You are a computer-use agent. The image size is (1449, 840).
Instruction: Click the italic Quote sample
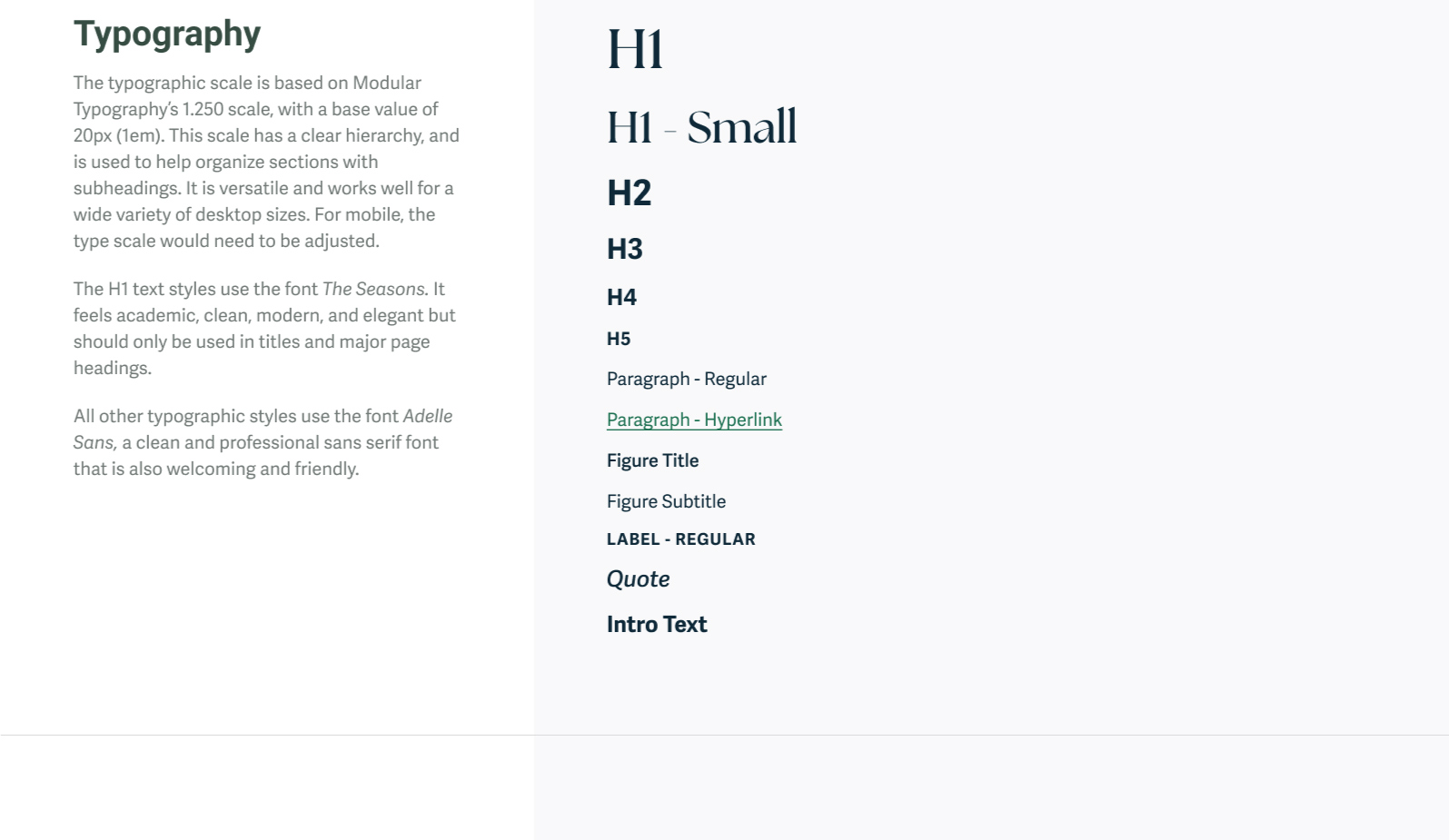click(638, 579)
